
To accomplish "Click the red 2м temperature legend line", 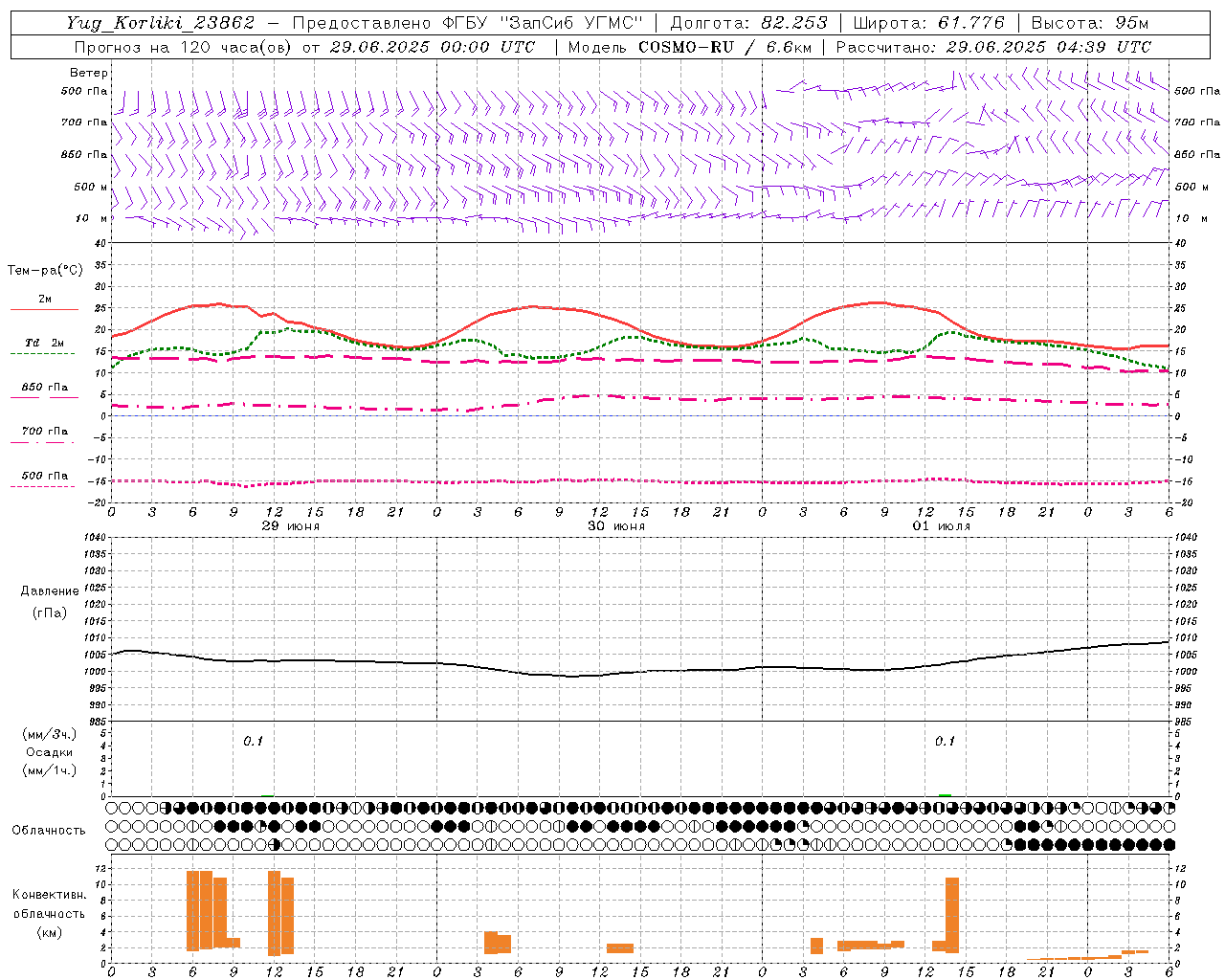I will click(44, 310).
